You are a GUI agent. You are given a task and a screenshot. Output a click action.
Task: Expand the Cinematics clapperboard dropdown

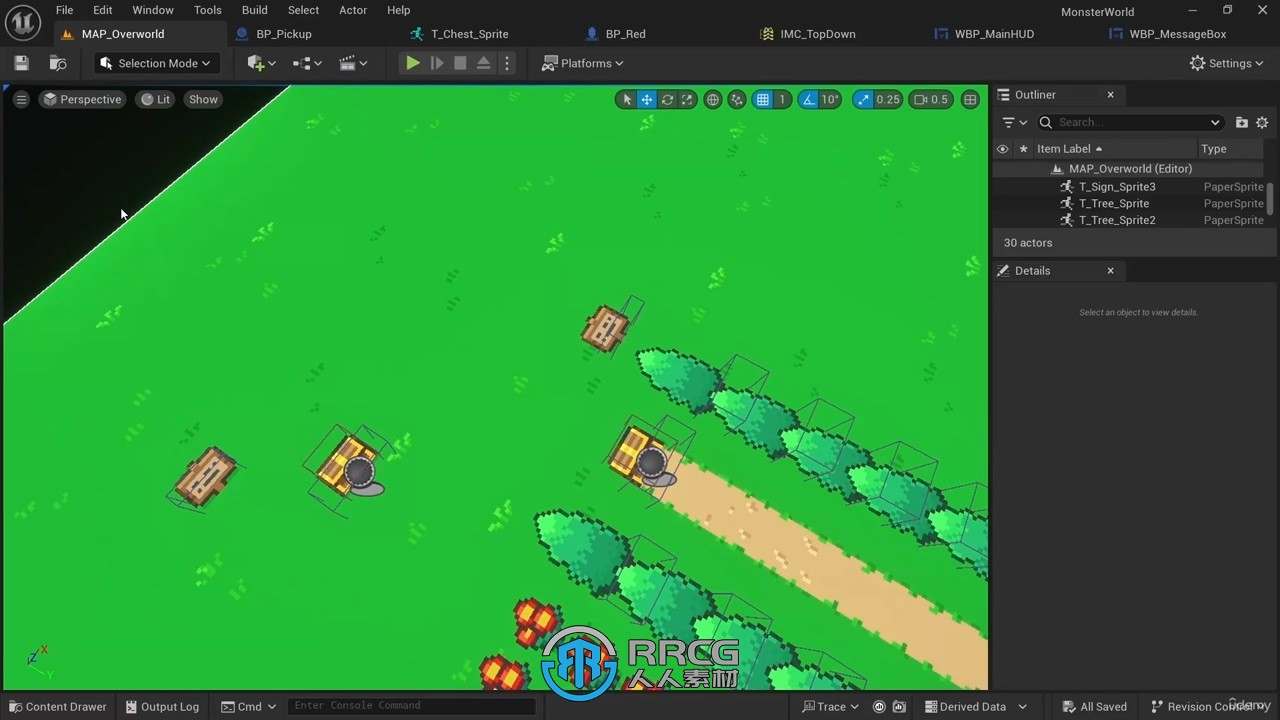pos(353,63)
